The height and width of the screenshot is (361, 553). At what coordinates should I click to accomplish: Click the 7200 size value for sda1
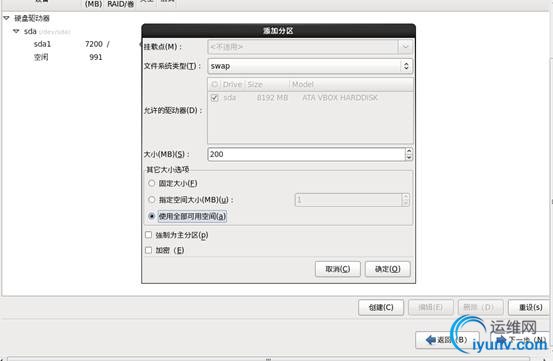click(93, 44)
